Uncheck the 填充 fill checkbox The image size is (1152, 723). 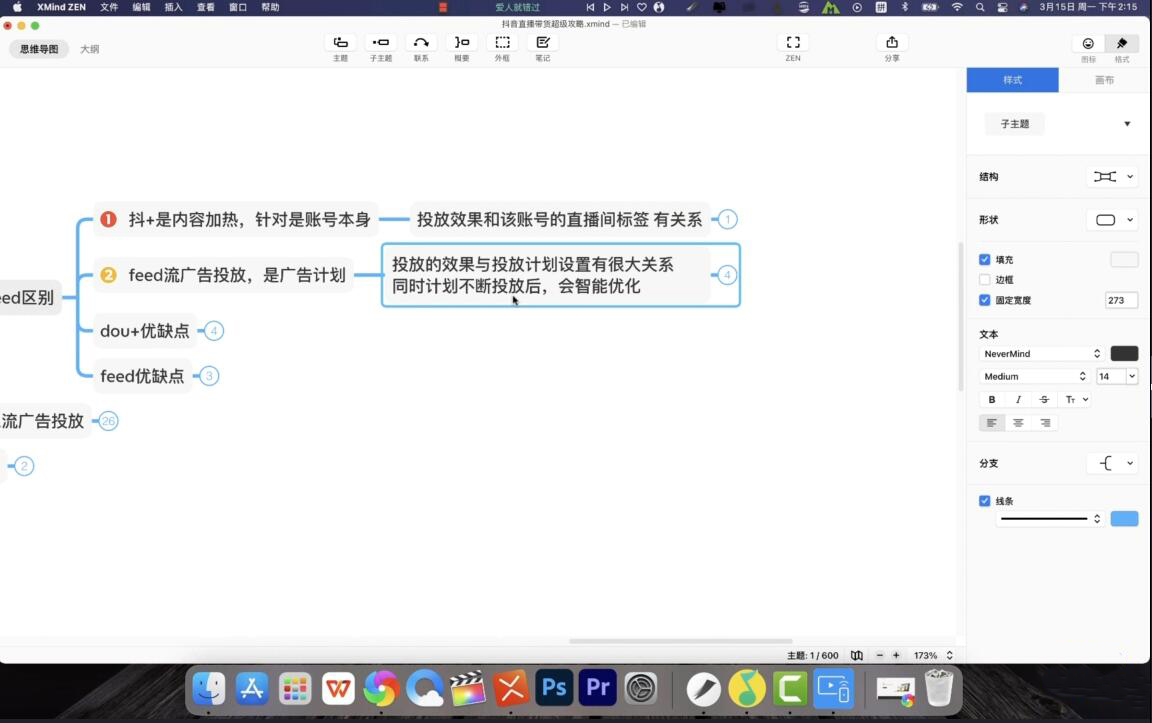tap(985, 260)
